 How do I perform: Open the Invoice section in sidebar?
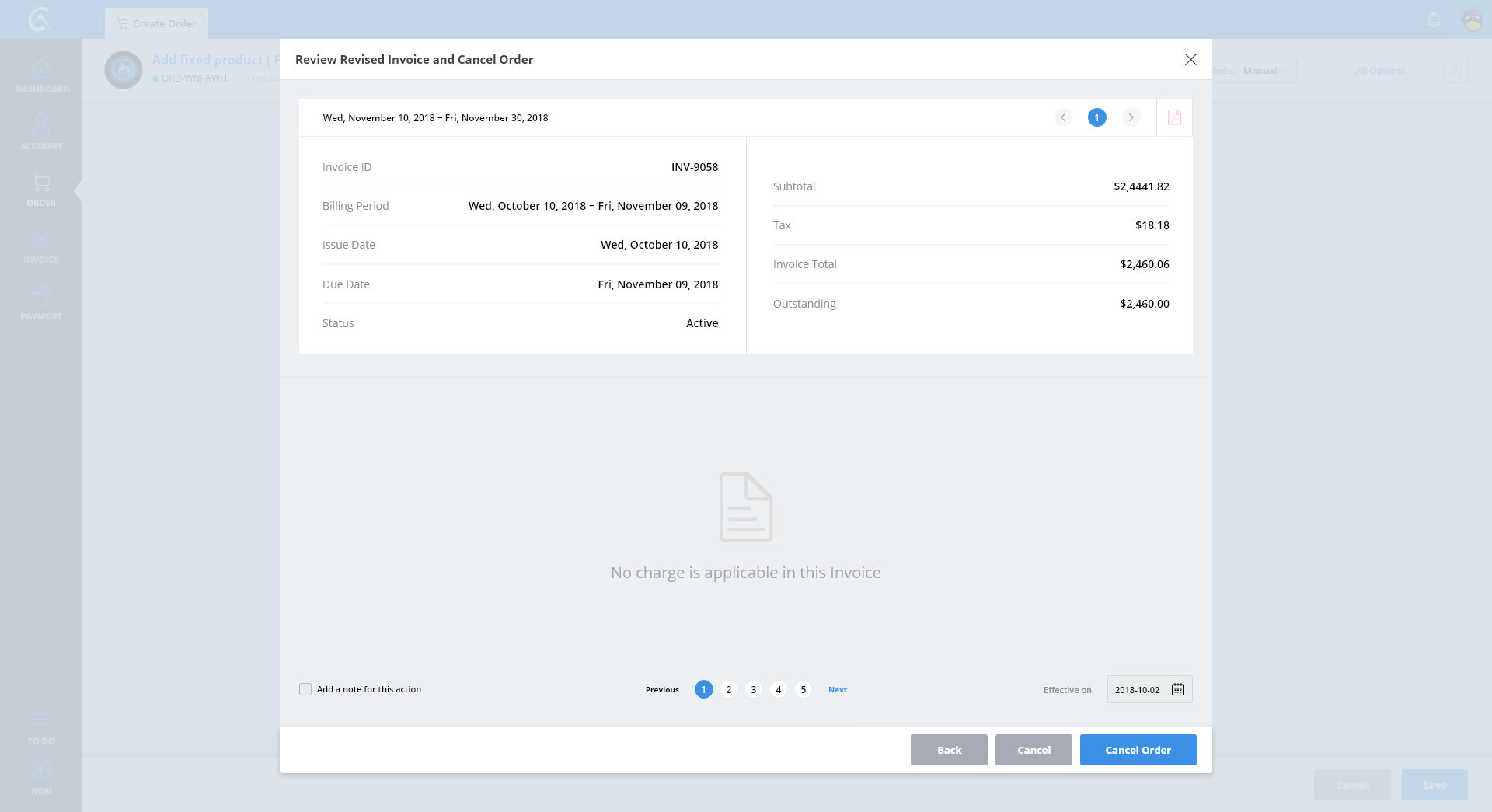click(41, 246)
